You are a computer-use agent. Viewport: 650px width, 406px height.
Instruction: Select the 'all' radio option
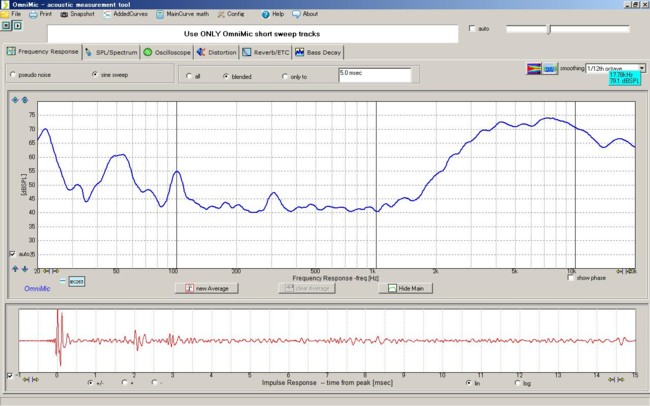point(189,76)
